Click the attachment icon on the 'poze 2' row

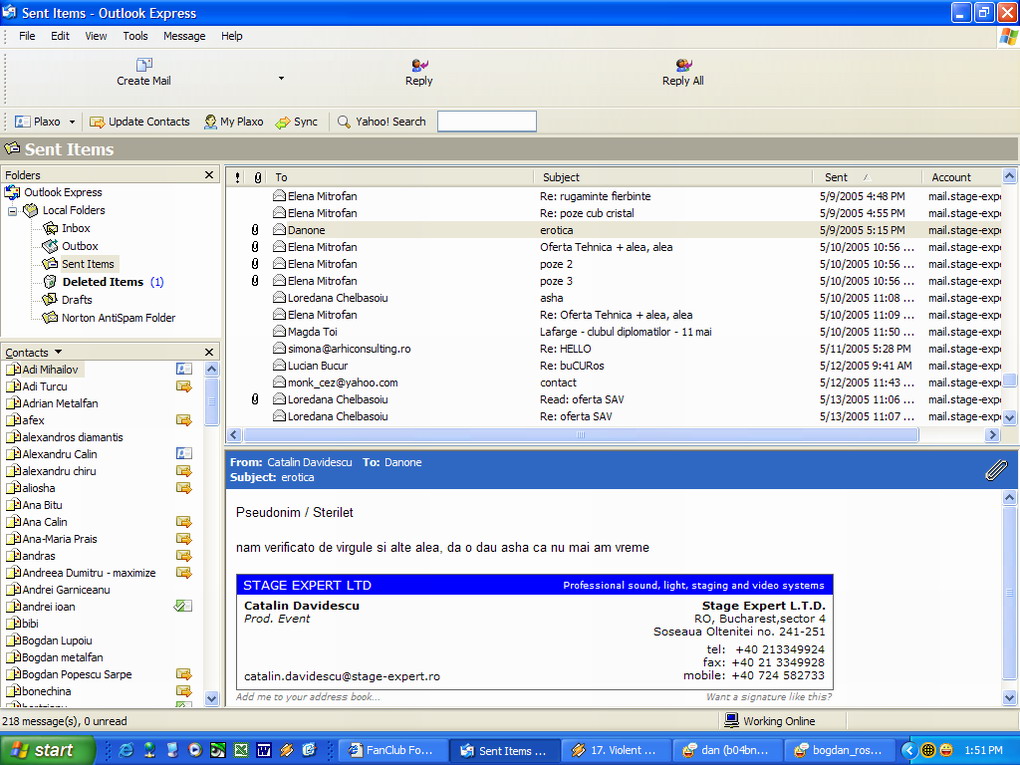[255, 263]
